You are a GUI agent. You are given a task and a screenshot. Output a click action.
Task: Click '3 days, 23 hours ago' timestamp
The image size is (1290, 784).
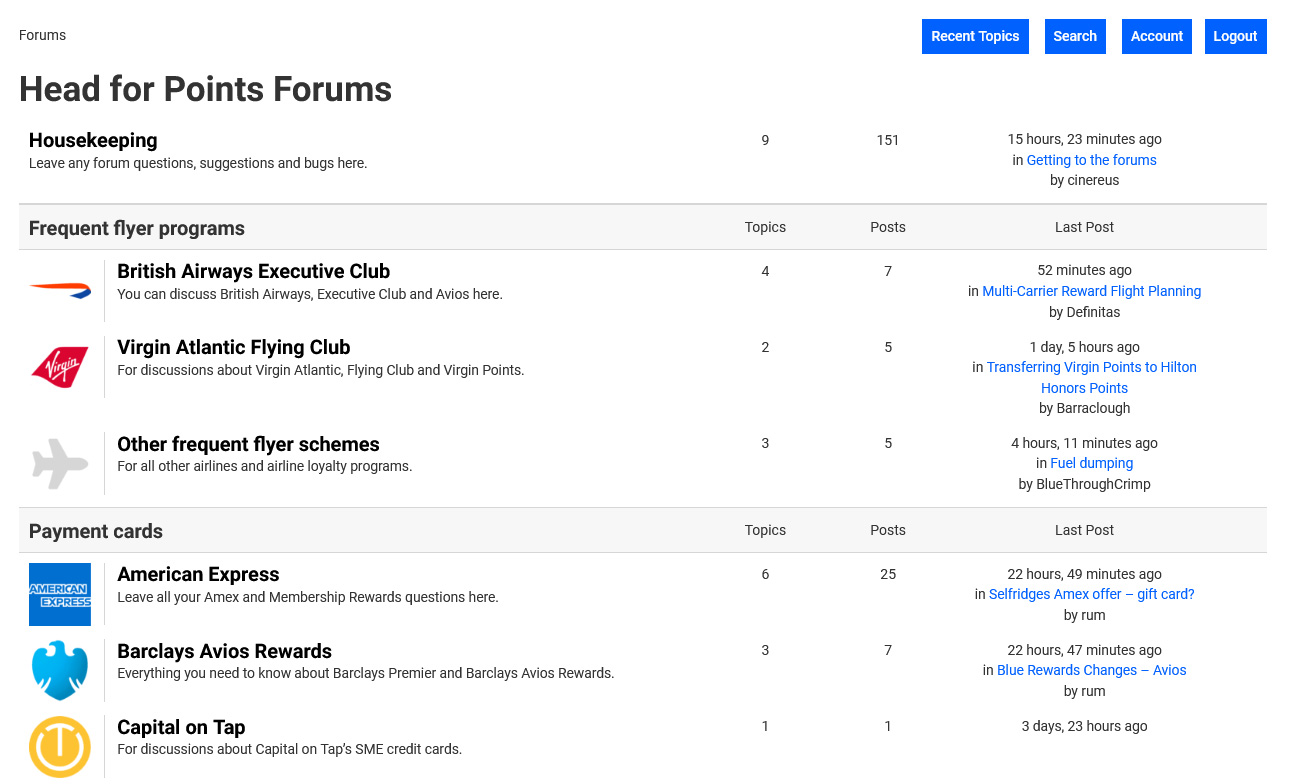pyautogui.click(x=1084, y=726)
